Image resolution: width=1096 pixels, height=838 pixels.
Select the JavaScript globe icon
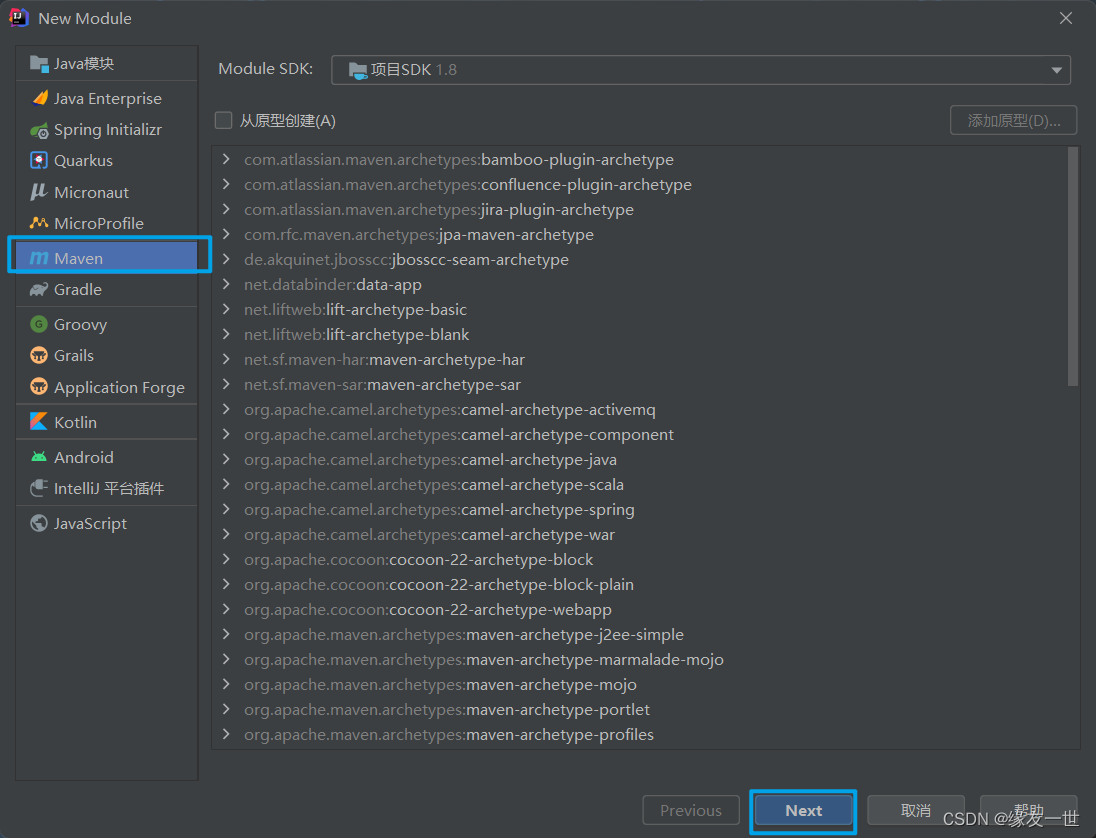pos(40,523)
